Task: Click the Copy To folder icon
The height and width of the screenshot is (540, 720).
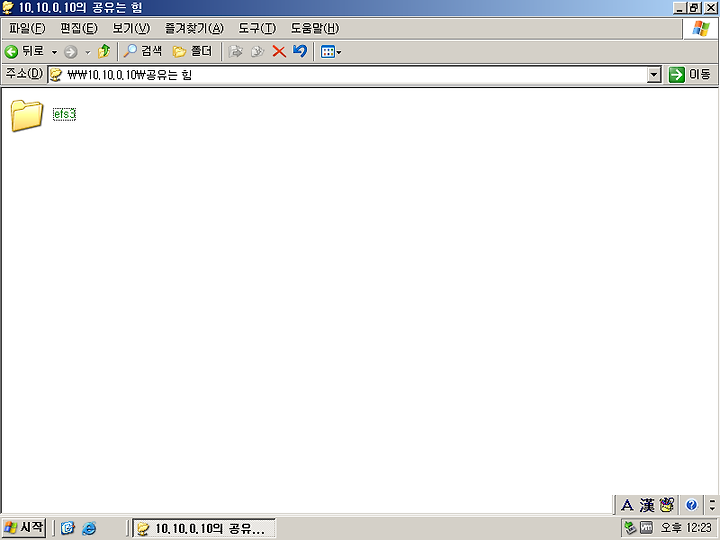Action: (257, 51)
